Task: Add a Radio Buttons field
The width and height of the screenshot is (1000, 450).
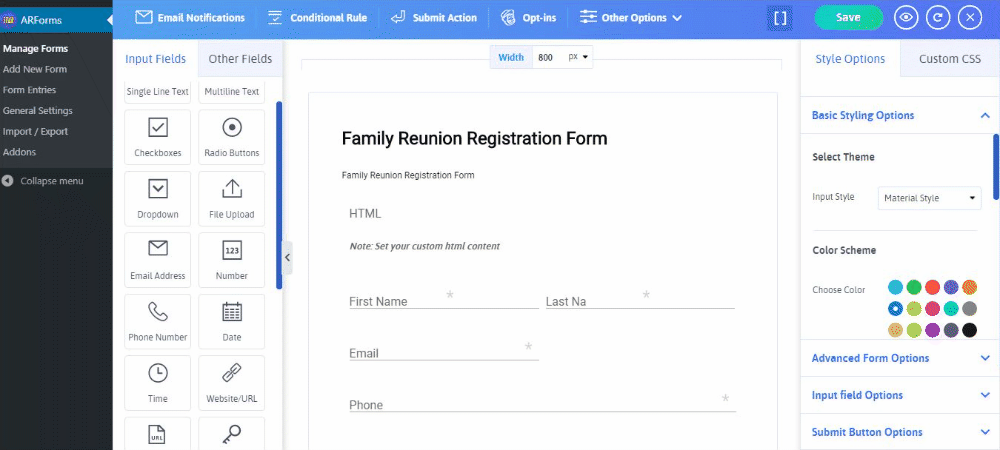Action: click(x=232, y=136)
